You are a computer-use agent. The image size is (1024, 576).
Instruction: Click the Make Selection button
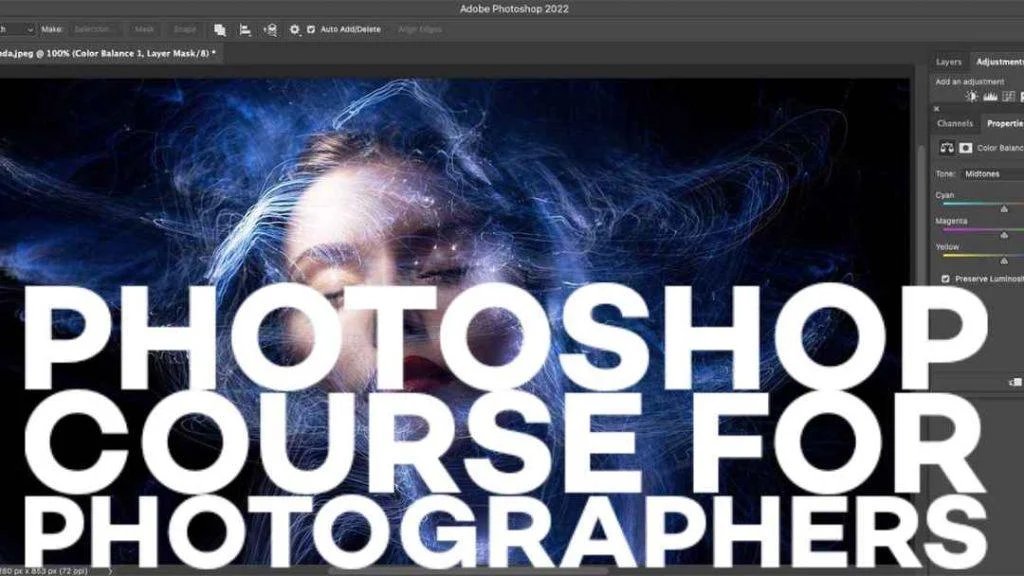pos(93,30)
